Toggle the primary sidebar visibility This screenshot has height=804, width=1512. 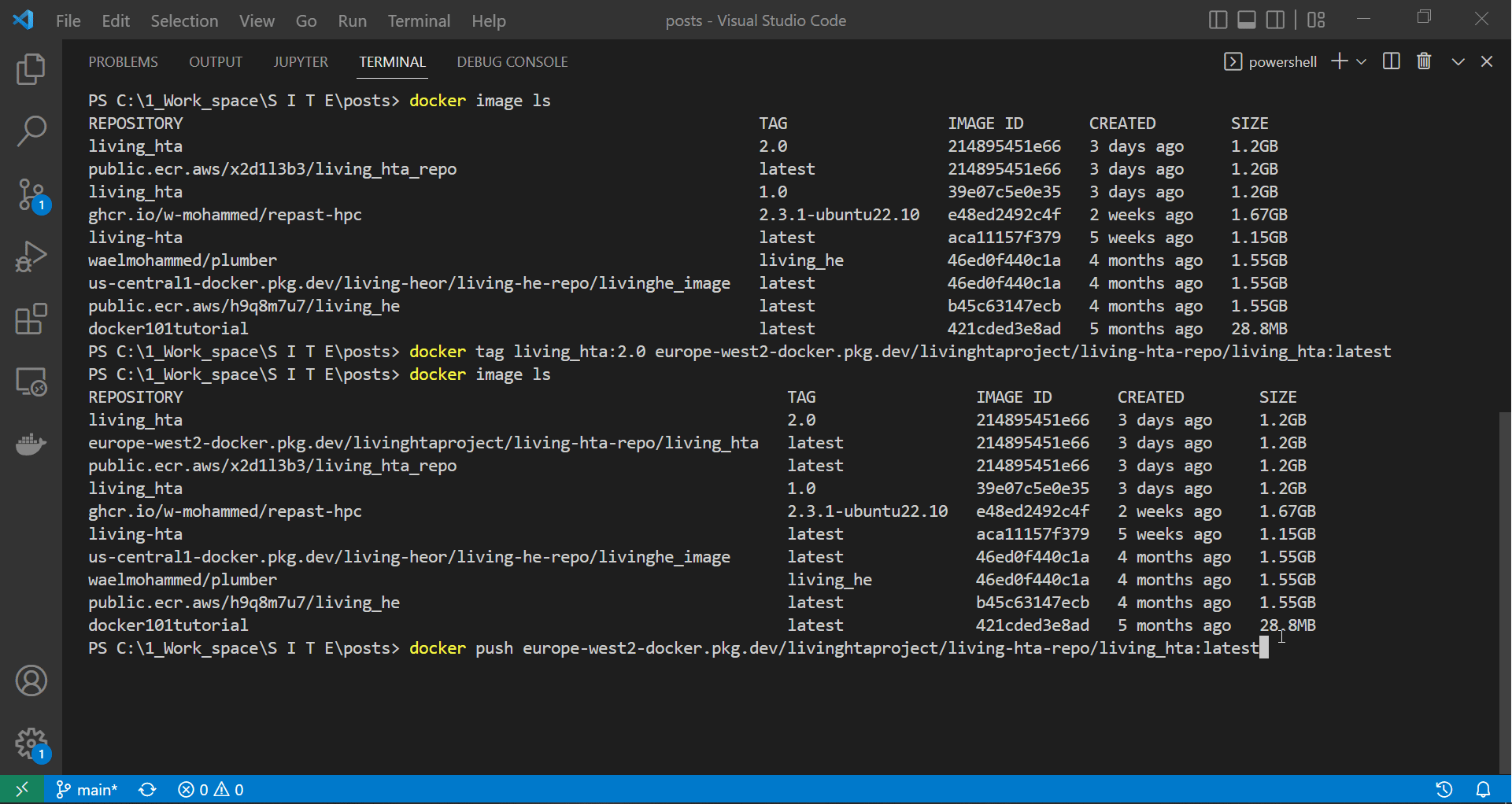[x=1218, y=20]
